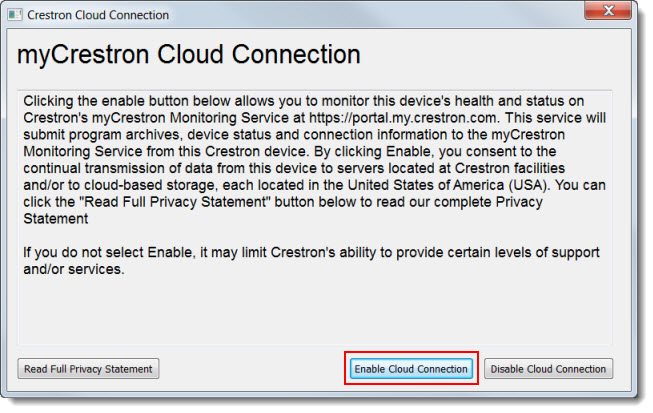Close the Crestron Cloud Connection dialog

[608, 10]
